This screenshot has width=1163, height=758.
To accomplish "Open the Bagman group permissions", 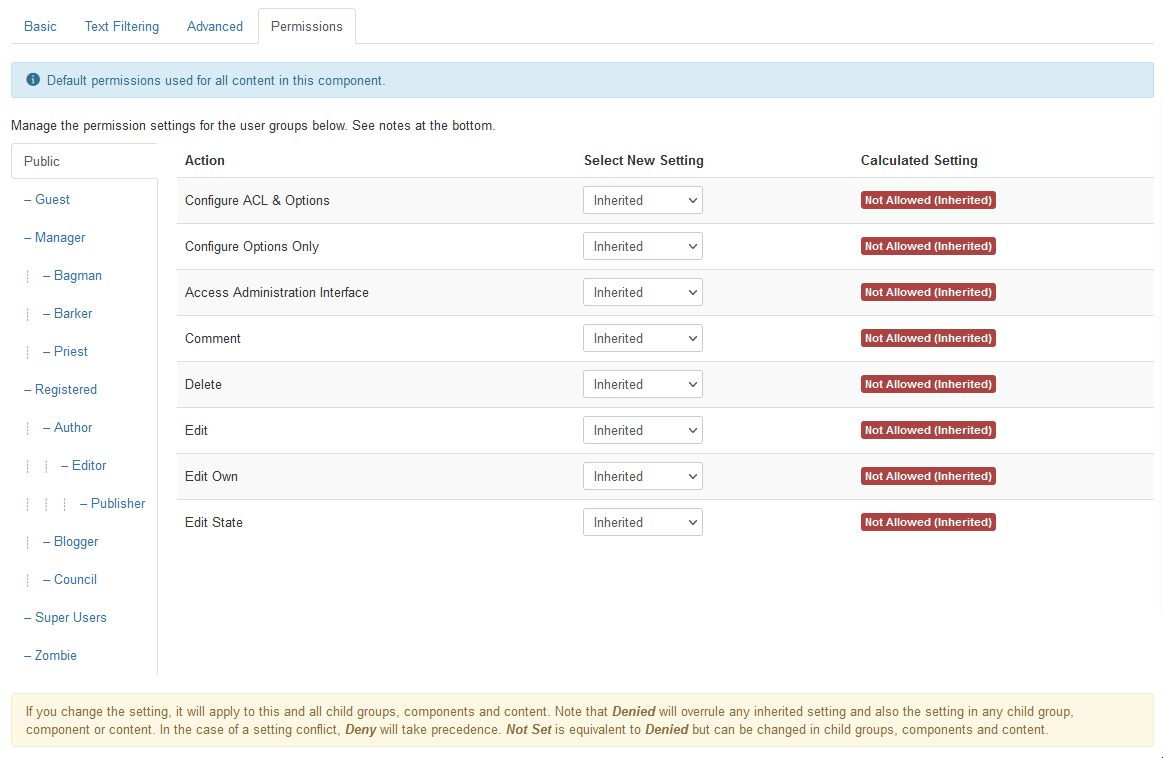I will 77,275.
